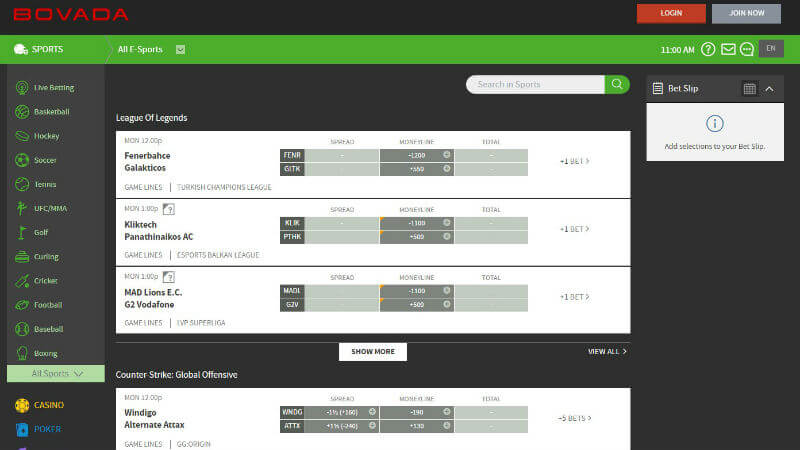800x450 pixels.
Task: Add WNDG spread -1½ to slip
Action: [x=342, y=412]
